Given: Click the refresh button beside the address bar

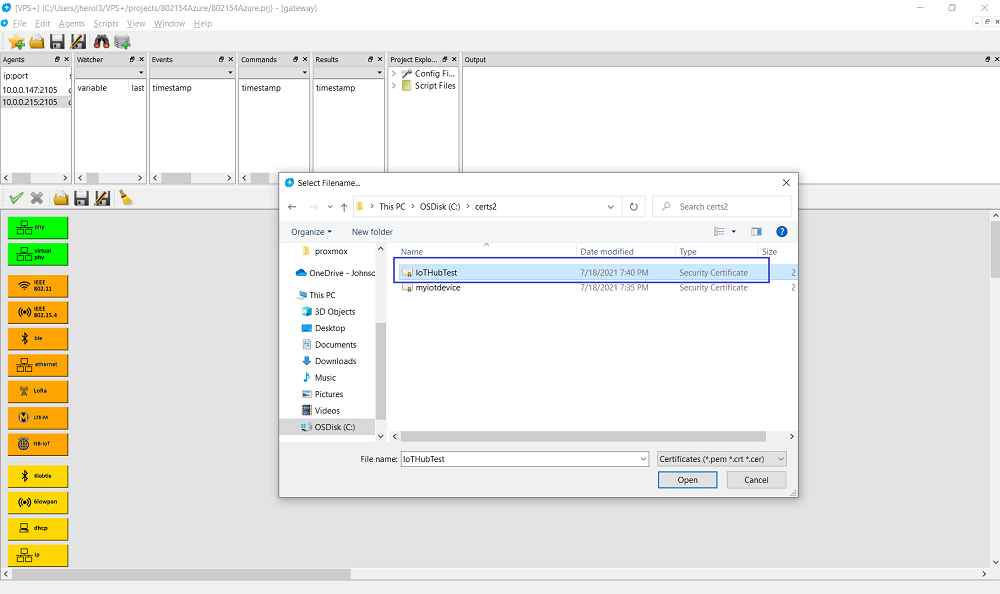Looking at the screenshot, I should (633, 207).
